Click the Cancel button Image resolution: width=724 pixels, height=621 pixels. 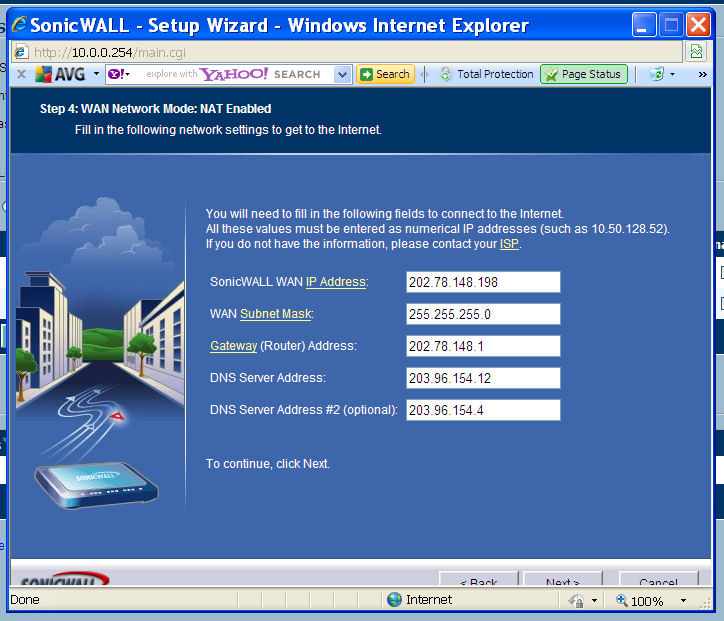(x=658, y=579)
